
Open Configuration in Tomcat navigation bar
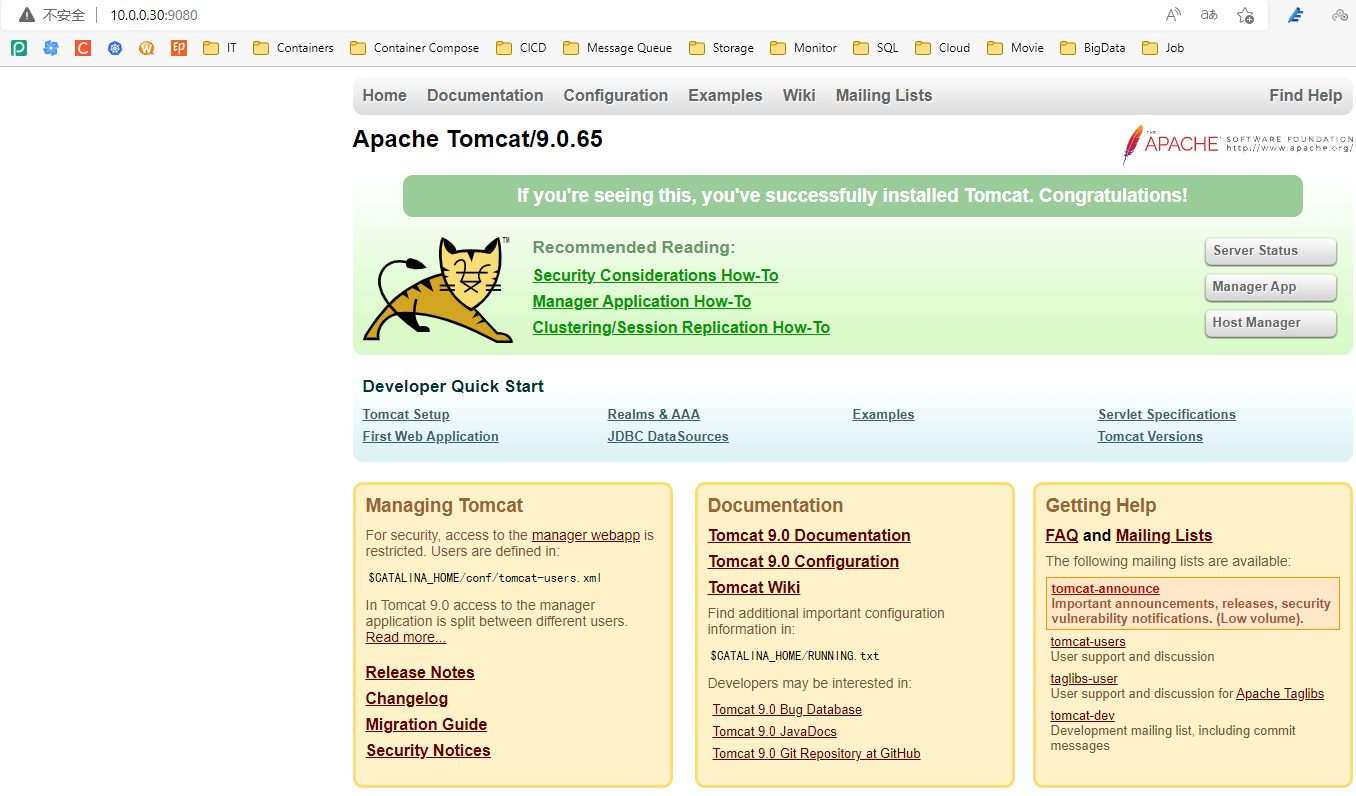pyautogui.click(x=615, y=95)
